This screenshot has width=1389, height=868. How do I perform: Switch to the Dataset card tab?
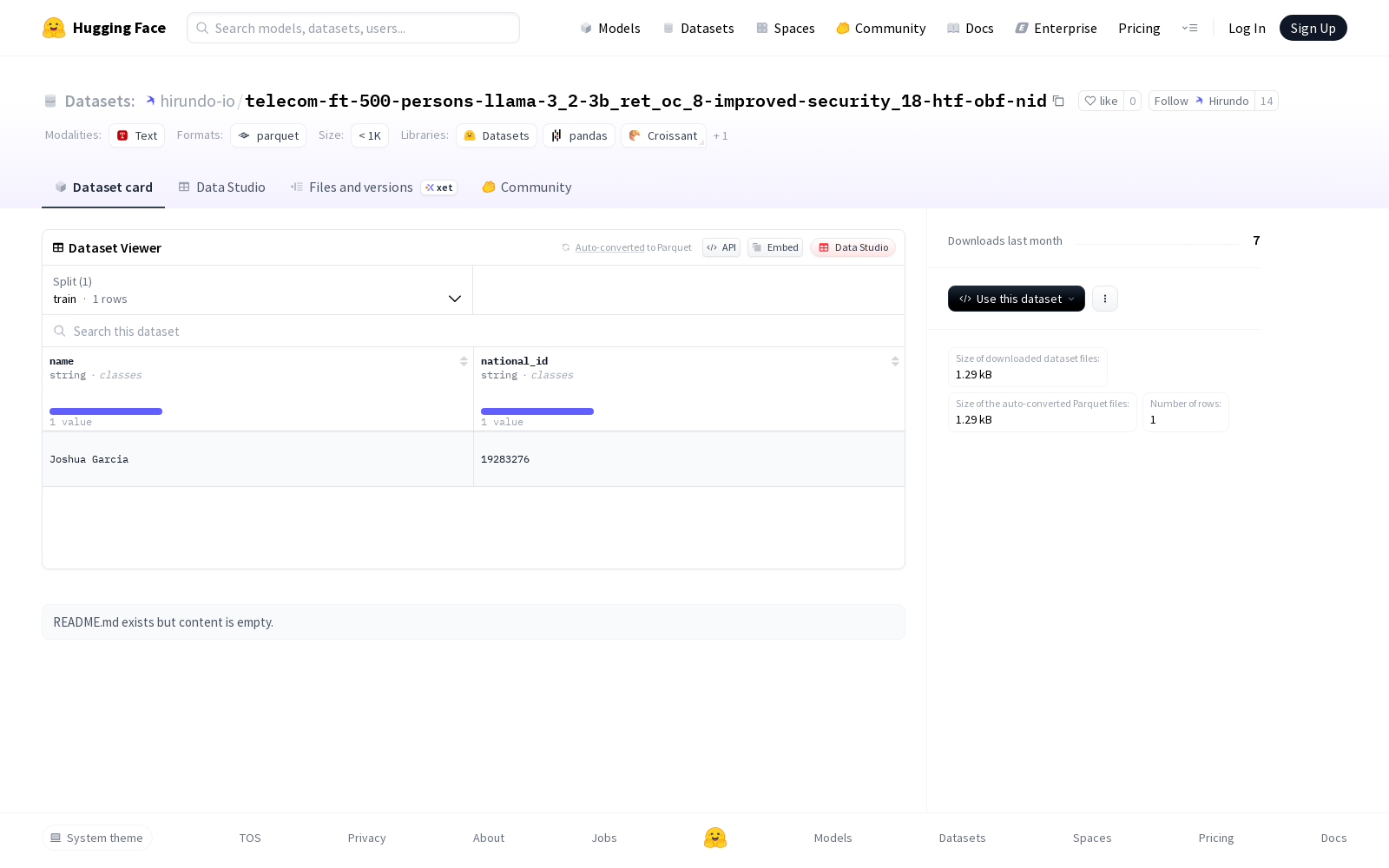(103, 187)
